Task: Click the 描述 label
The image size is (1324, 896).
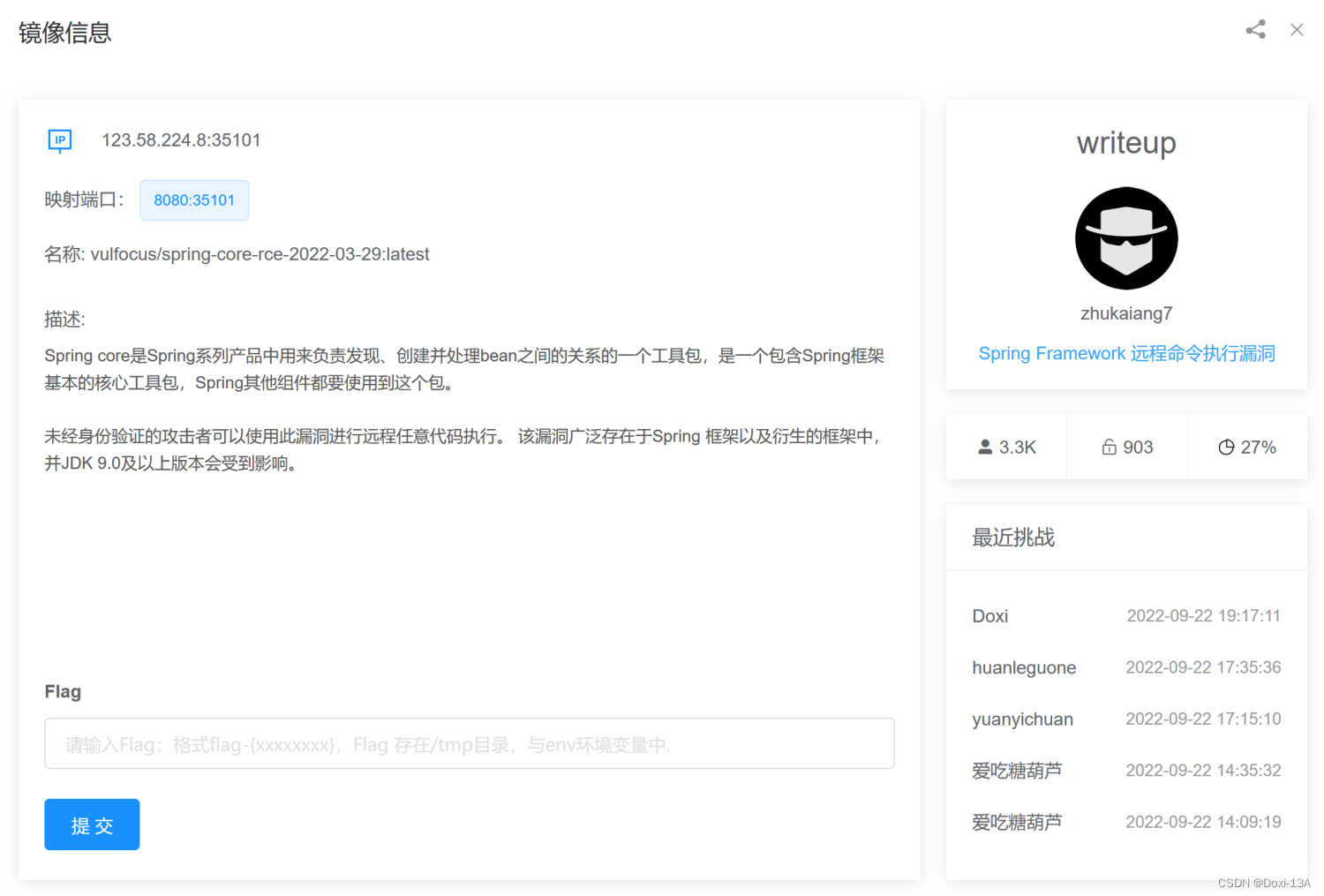Action: (x=64, y=320)
